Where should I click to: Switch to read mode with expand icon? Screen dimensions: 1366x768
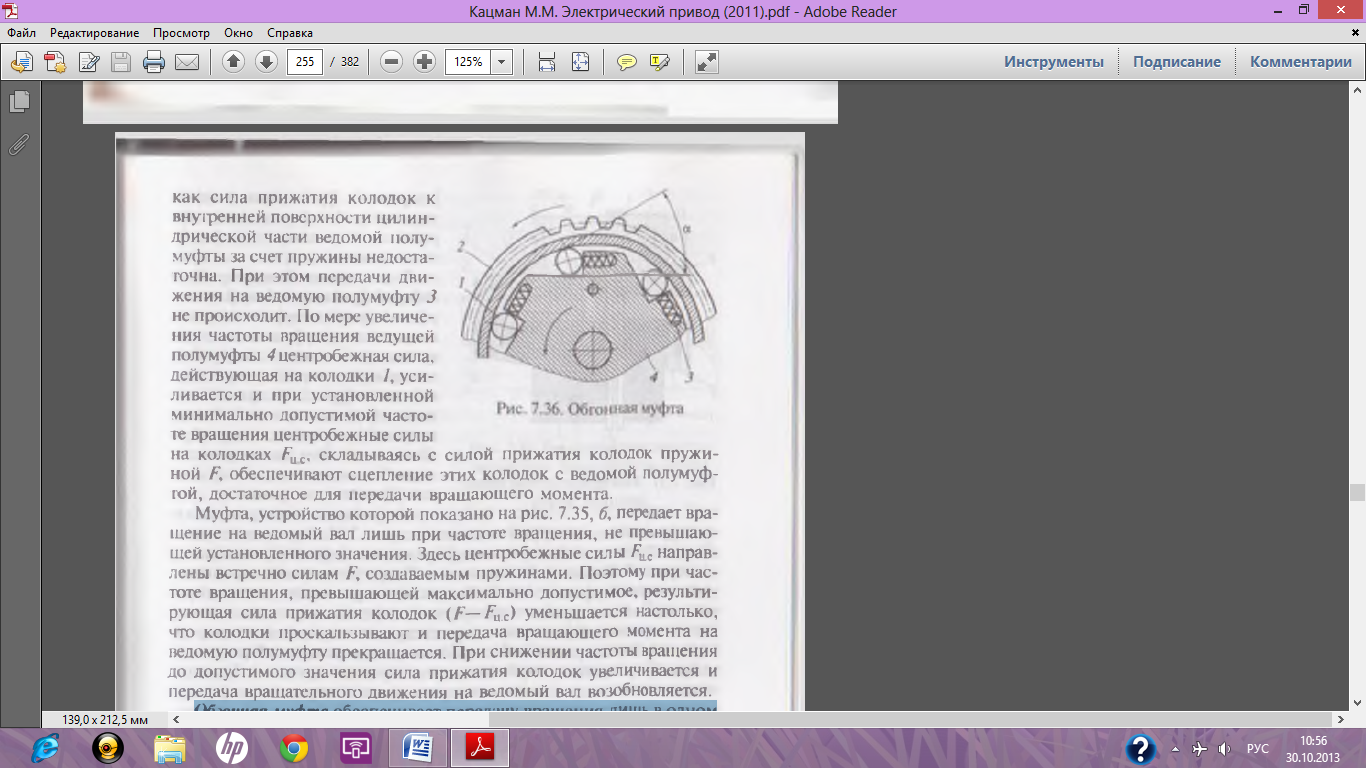707,62
